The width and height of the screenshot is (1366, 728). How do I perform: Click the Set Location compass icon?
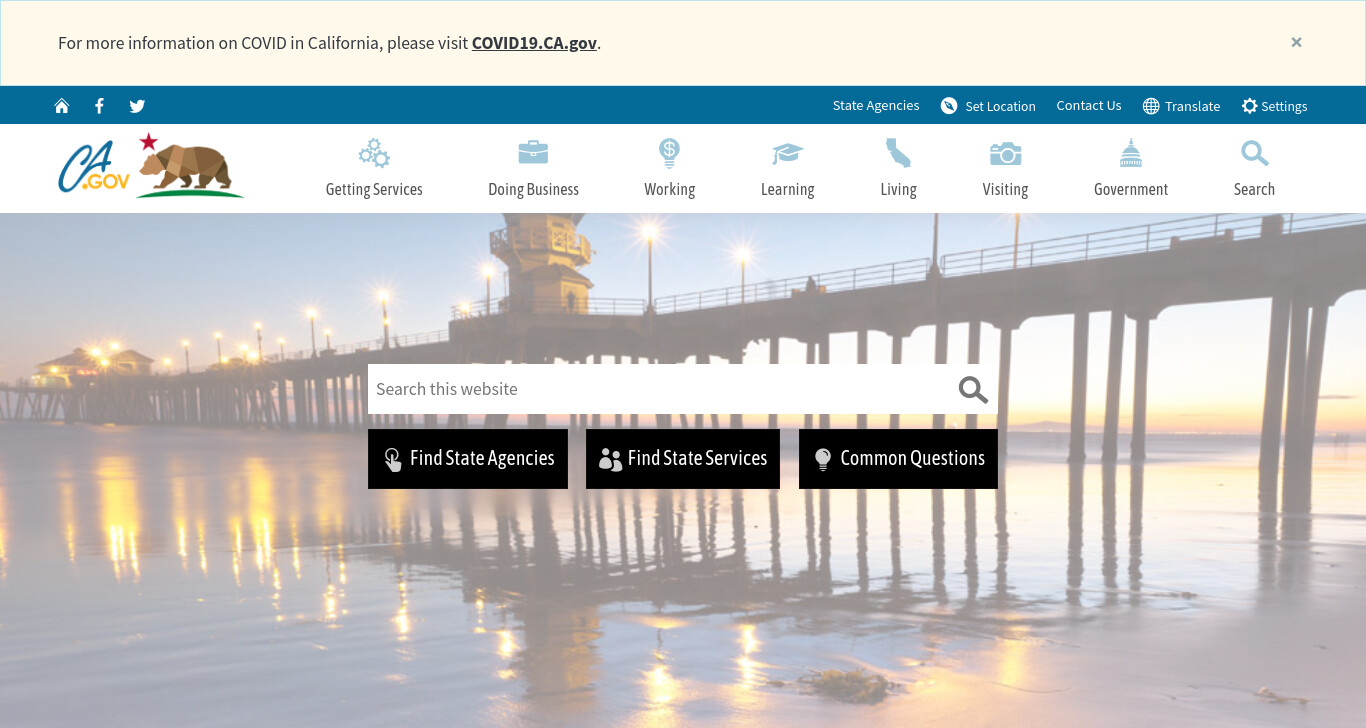pos(949,106)
